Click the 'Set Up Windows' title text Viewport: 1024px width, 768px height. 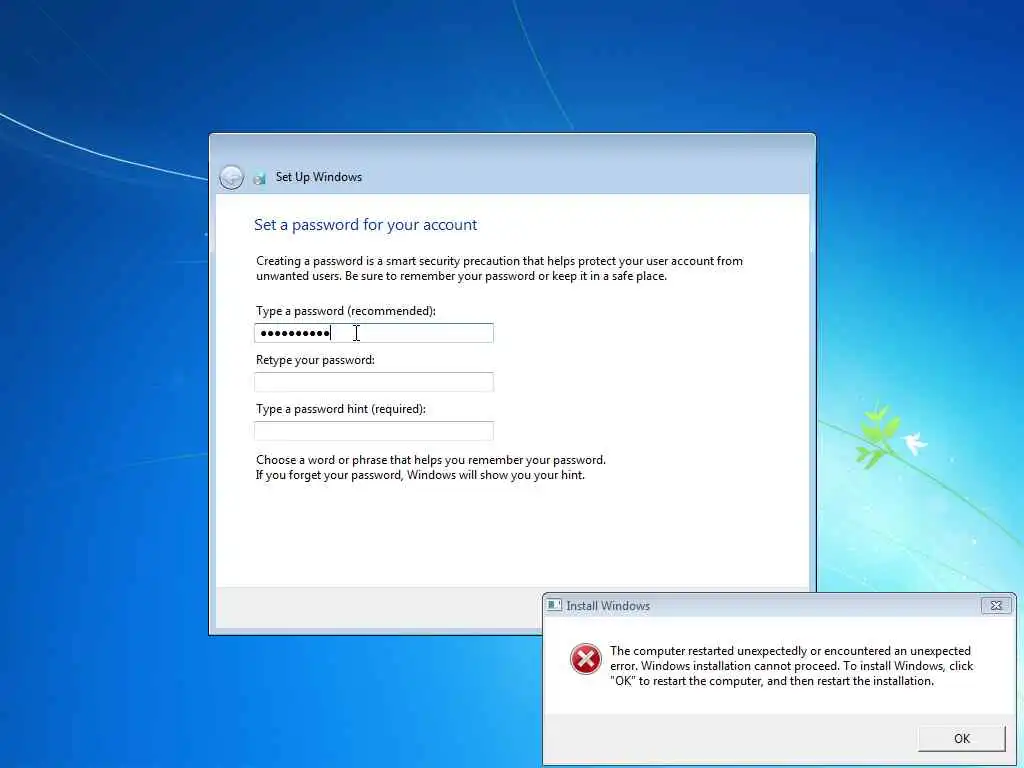click(x=319, y=177)
